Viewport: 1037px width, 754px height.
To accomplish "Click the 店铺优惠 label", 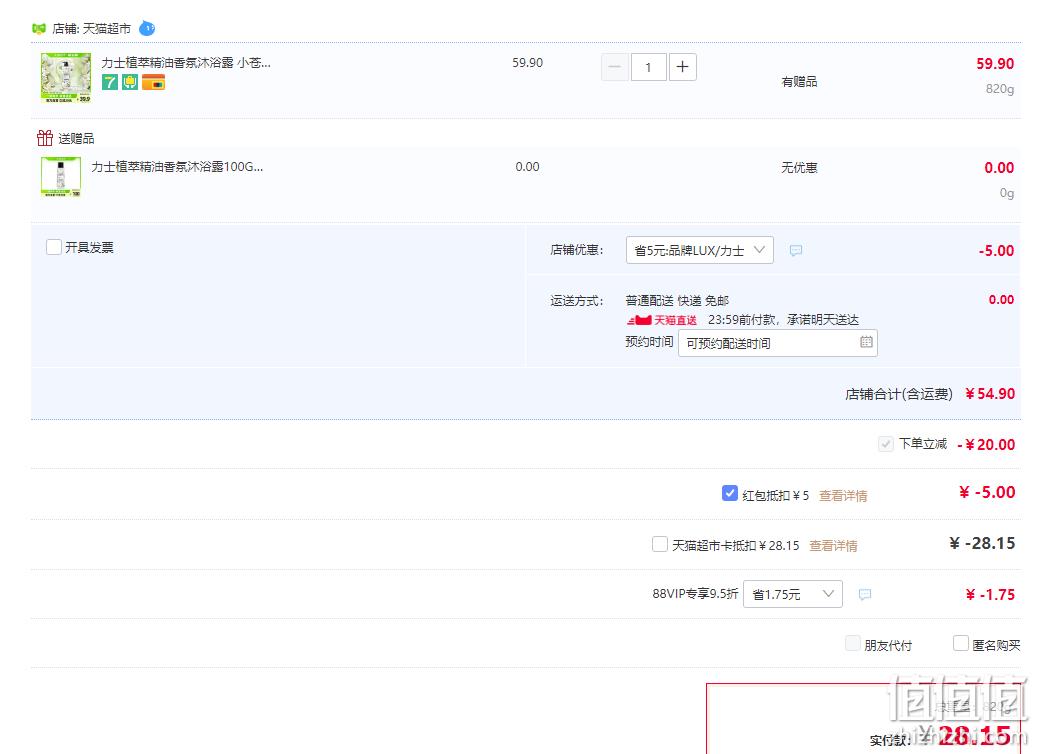I will pyautogui.click(x=577, y=250).
